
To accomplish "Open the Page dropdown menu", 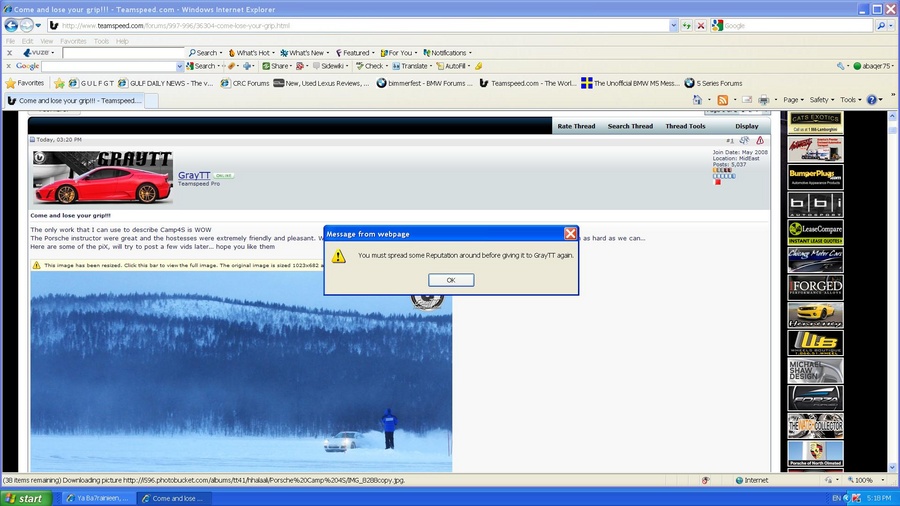I will tap(793, 100).
